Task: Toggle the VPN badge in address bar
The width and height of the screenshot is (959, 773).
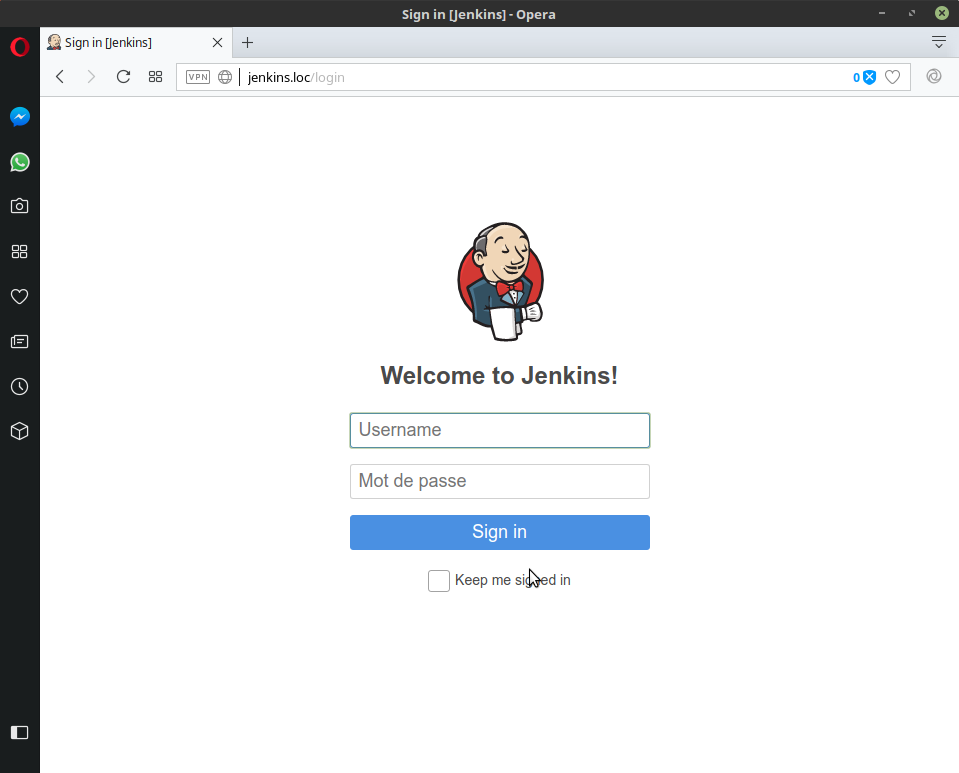Action: point(198,77)
